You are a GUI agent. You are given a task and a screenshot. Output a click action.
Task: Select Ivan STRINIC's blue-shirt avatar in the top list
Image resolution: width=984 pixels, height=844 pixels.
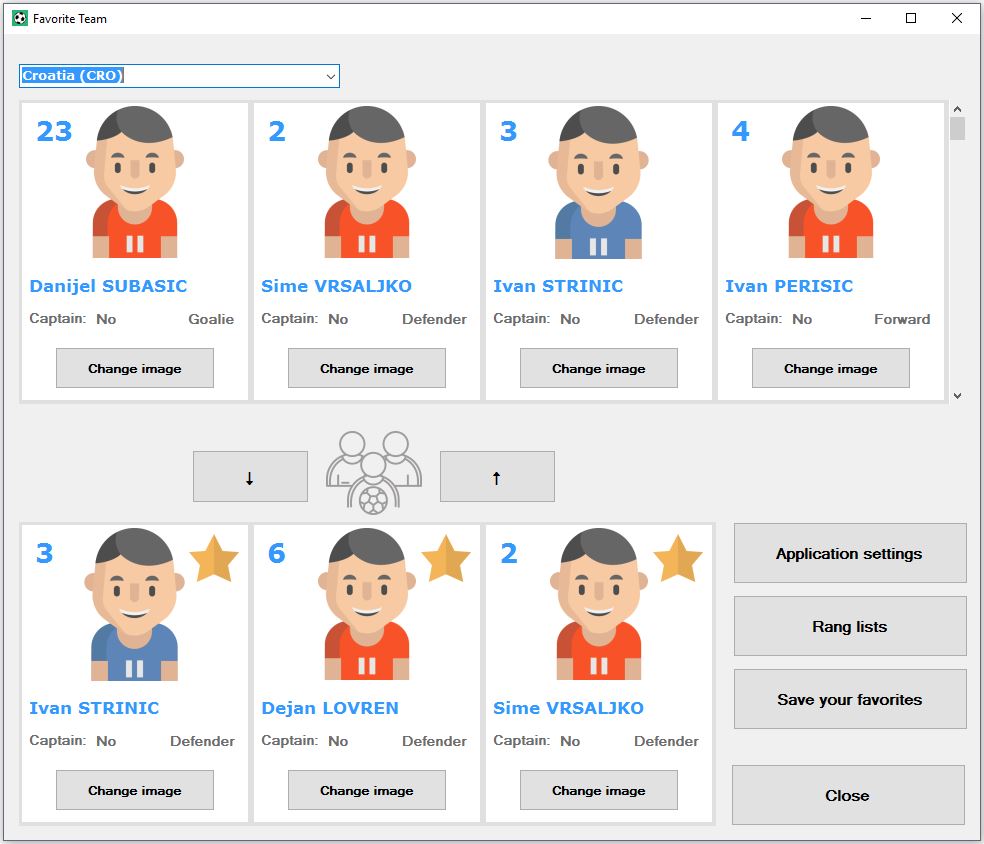(599, 182)
